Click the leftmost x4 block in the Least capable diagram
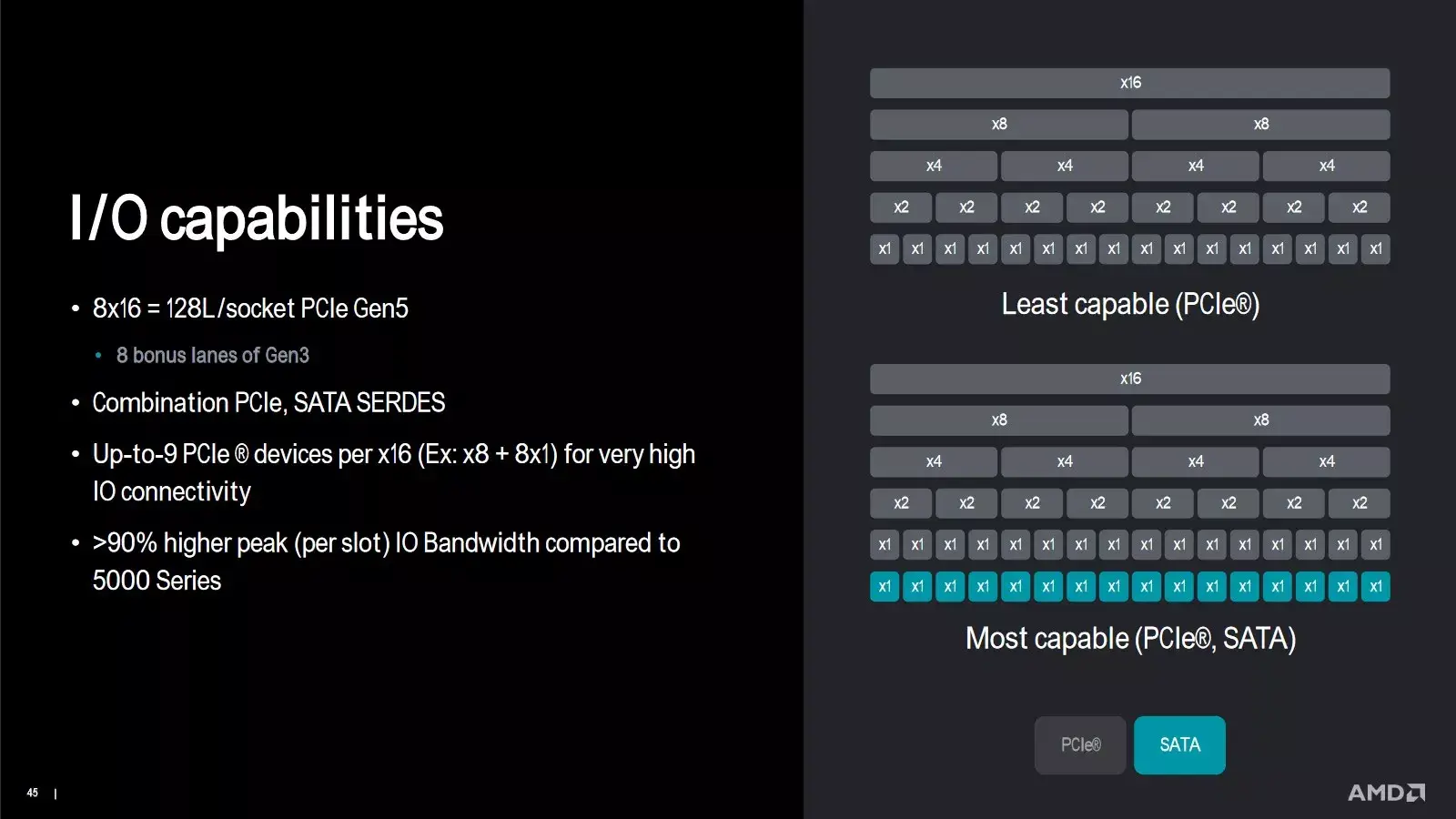The height and width of the screenshot is (819, 1456). coord(934,166)
